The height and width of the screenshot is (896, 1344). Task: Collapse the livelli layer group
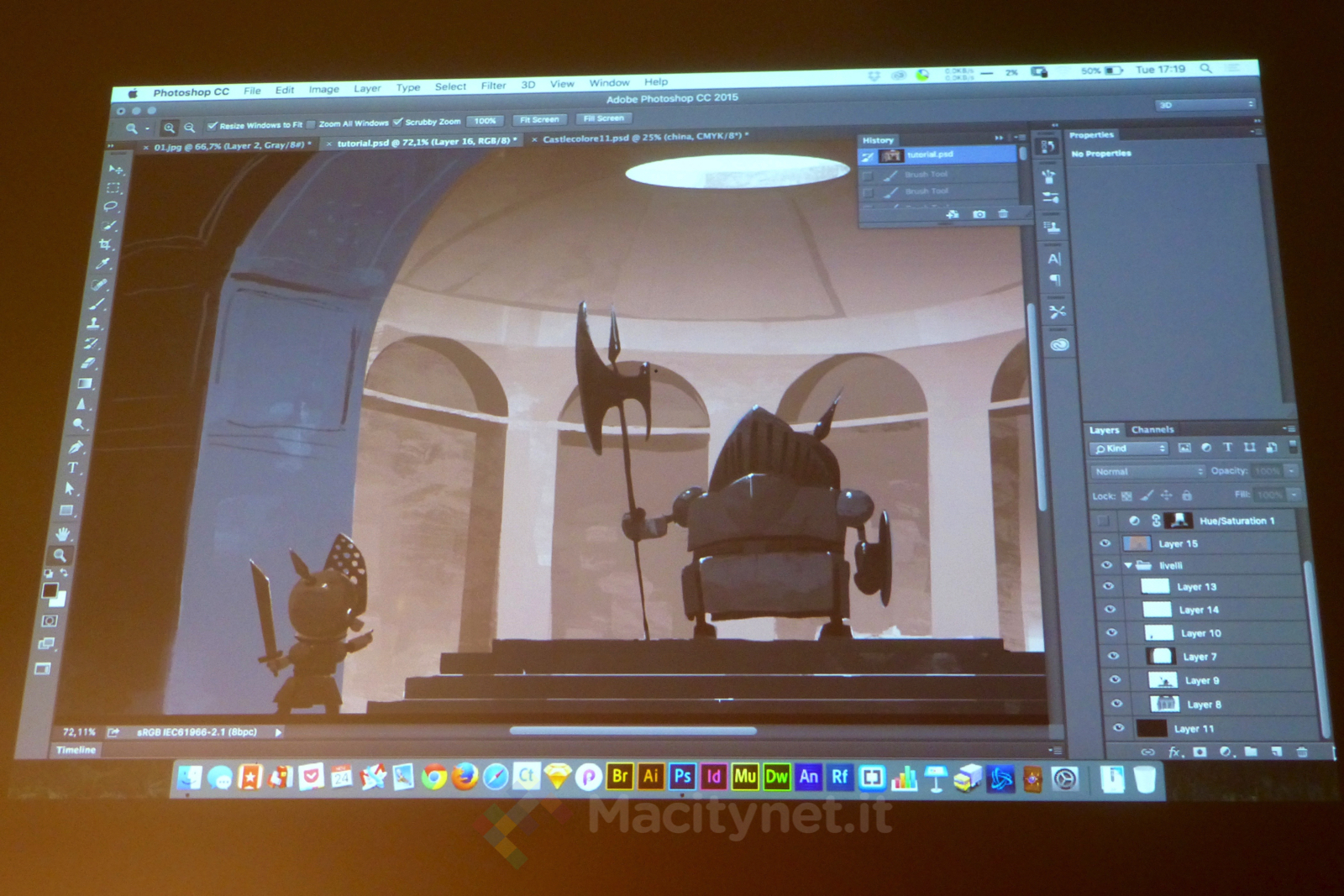1128,566
